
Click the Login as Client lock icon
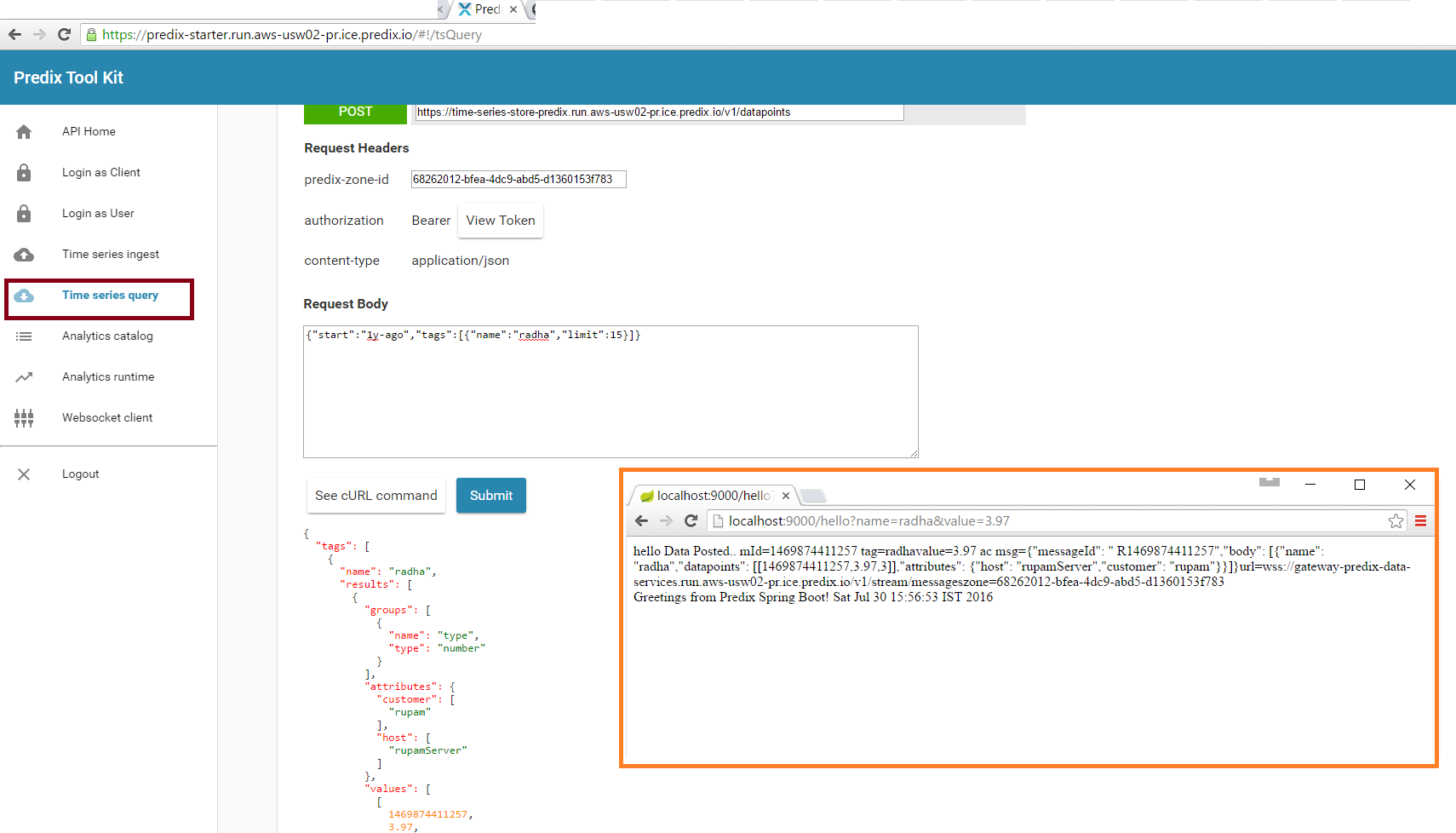(x=24, y=173)
